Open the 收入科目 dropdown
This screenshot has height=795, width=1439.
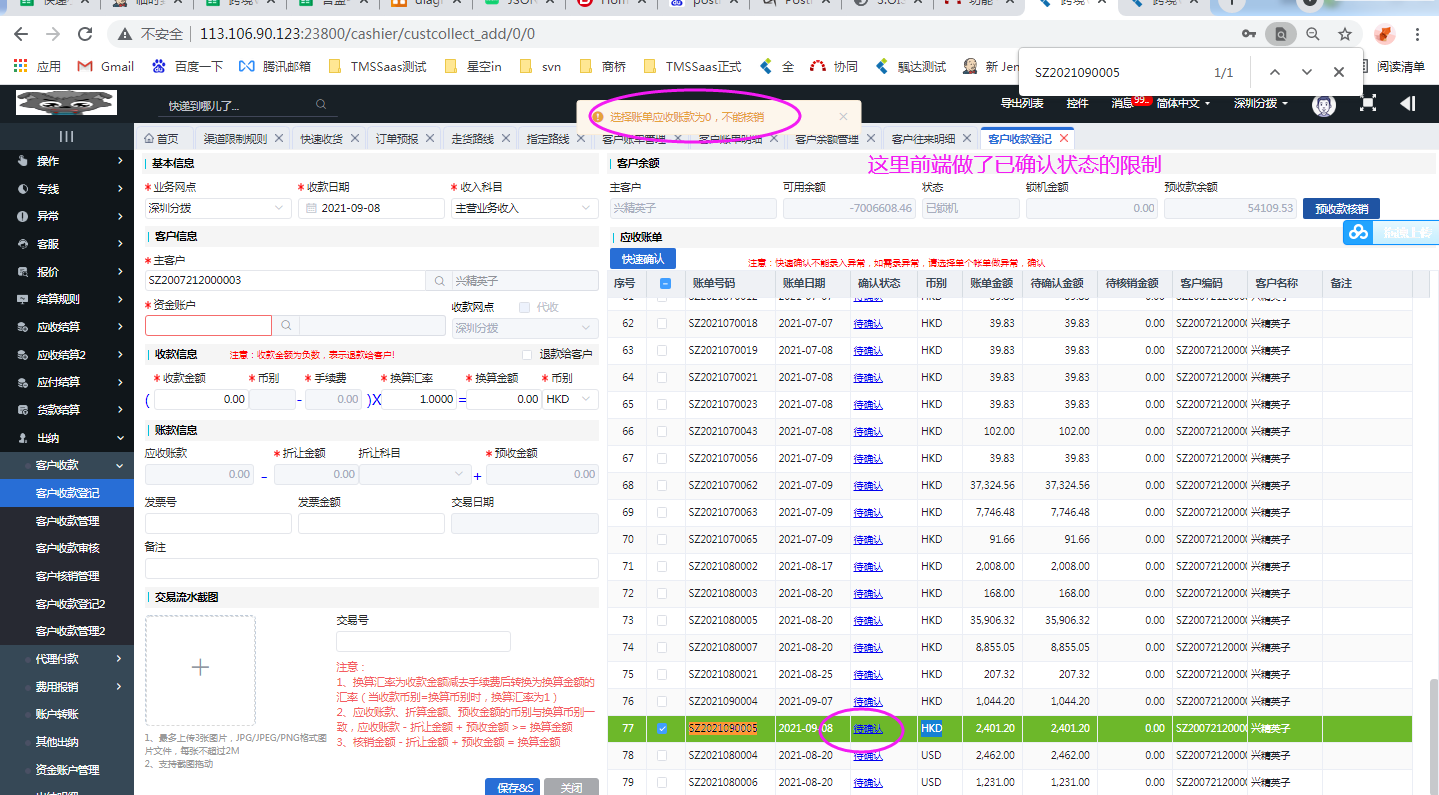coord(525,208)
